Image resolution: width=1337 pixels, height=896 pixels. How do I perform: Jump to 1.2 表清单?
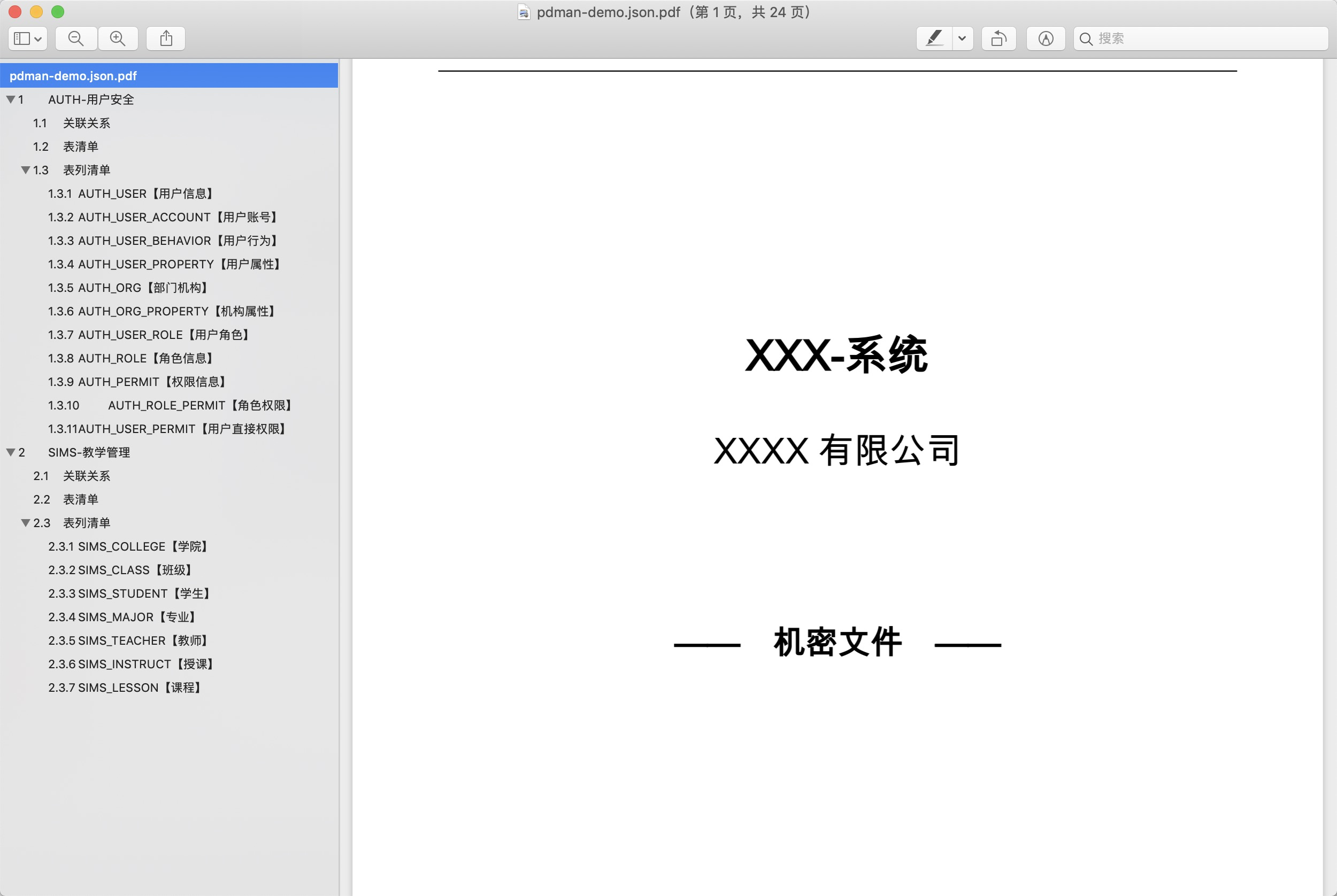pyautogui.click(x=66, y=146)
